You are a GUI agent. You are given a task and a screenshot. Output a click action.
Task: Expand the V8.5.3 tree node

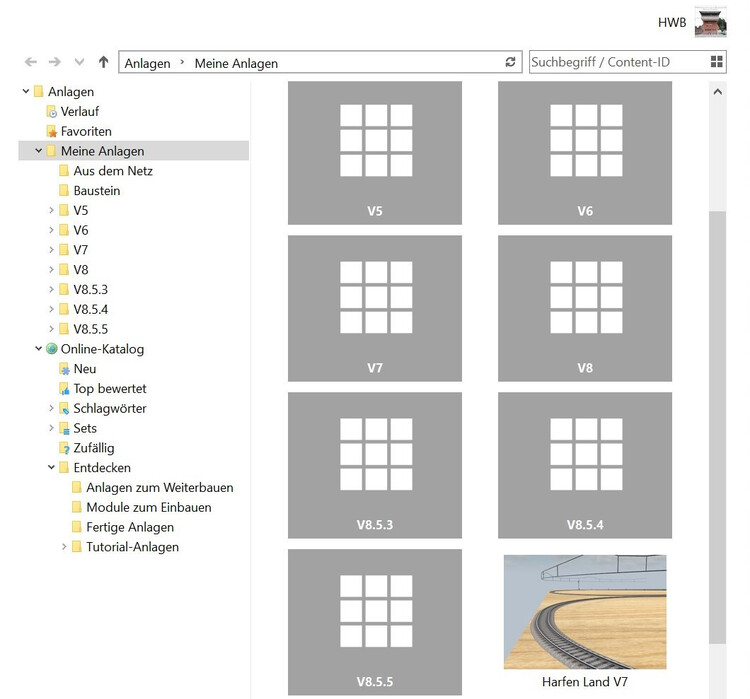point(51,289)
